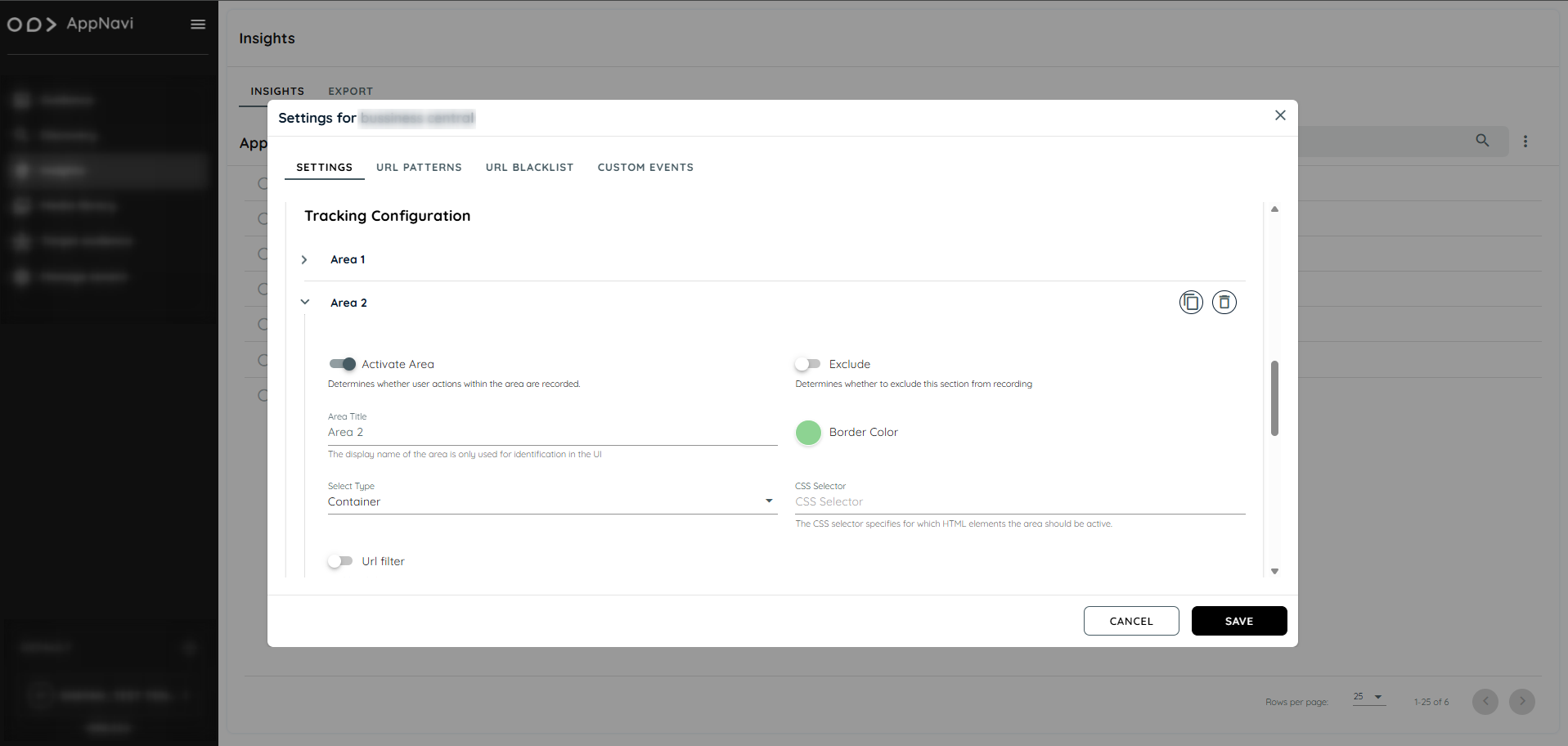Switch to the Custom Events tab

point(645,167)
